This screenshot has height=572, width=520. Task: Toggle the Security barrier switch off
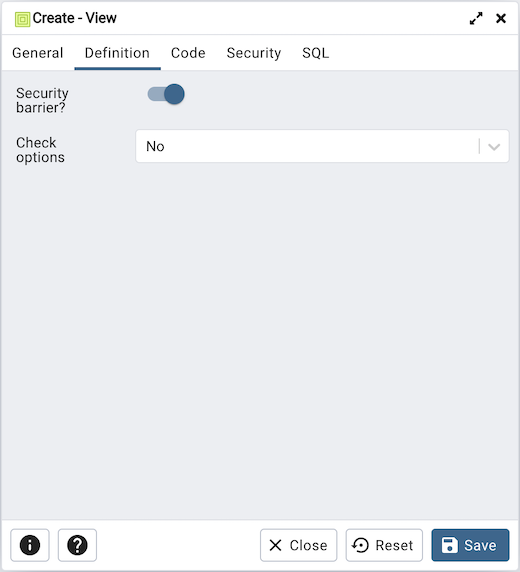(x=166, y=94)
